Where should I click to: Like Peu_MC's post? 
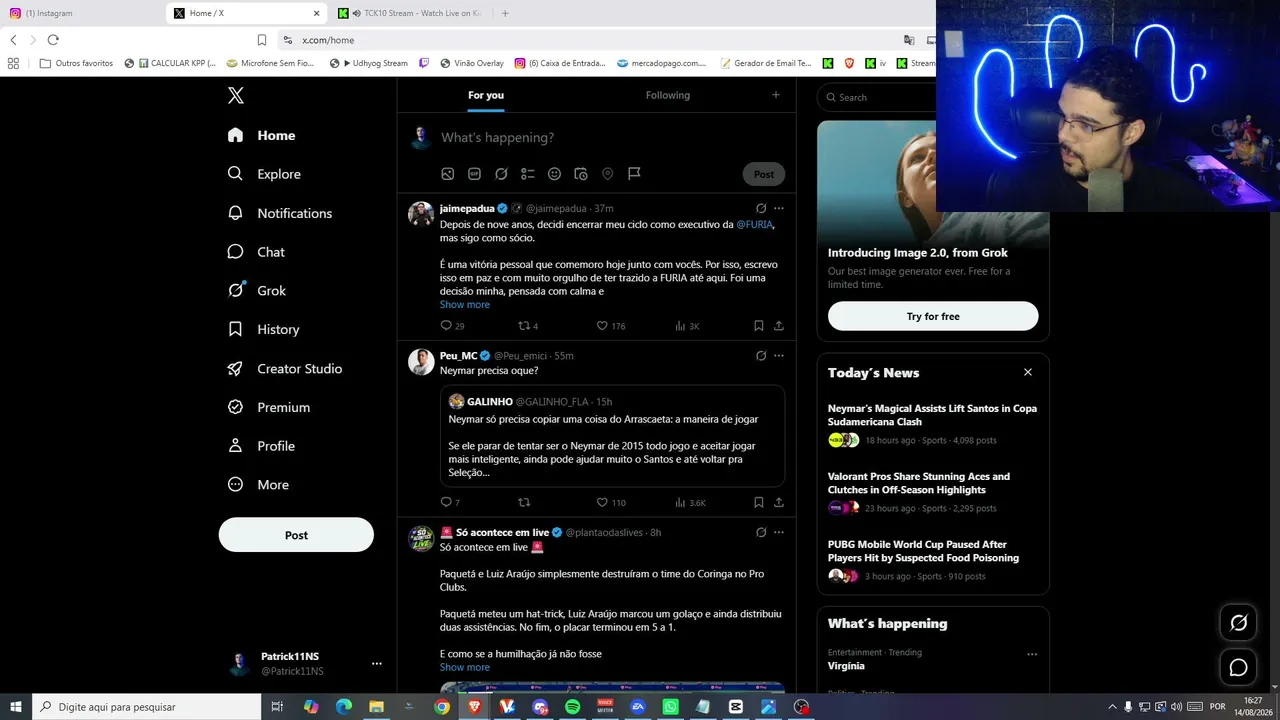pos(610,503)
